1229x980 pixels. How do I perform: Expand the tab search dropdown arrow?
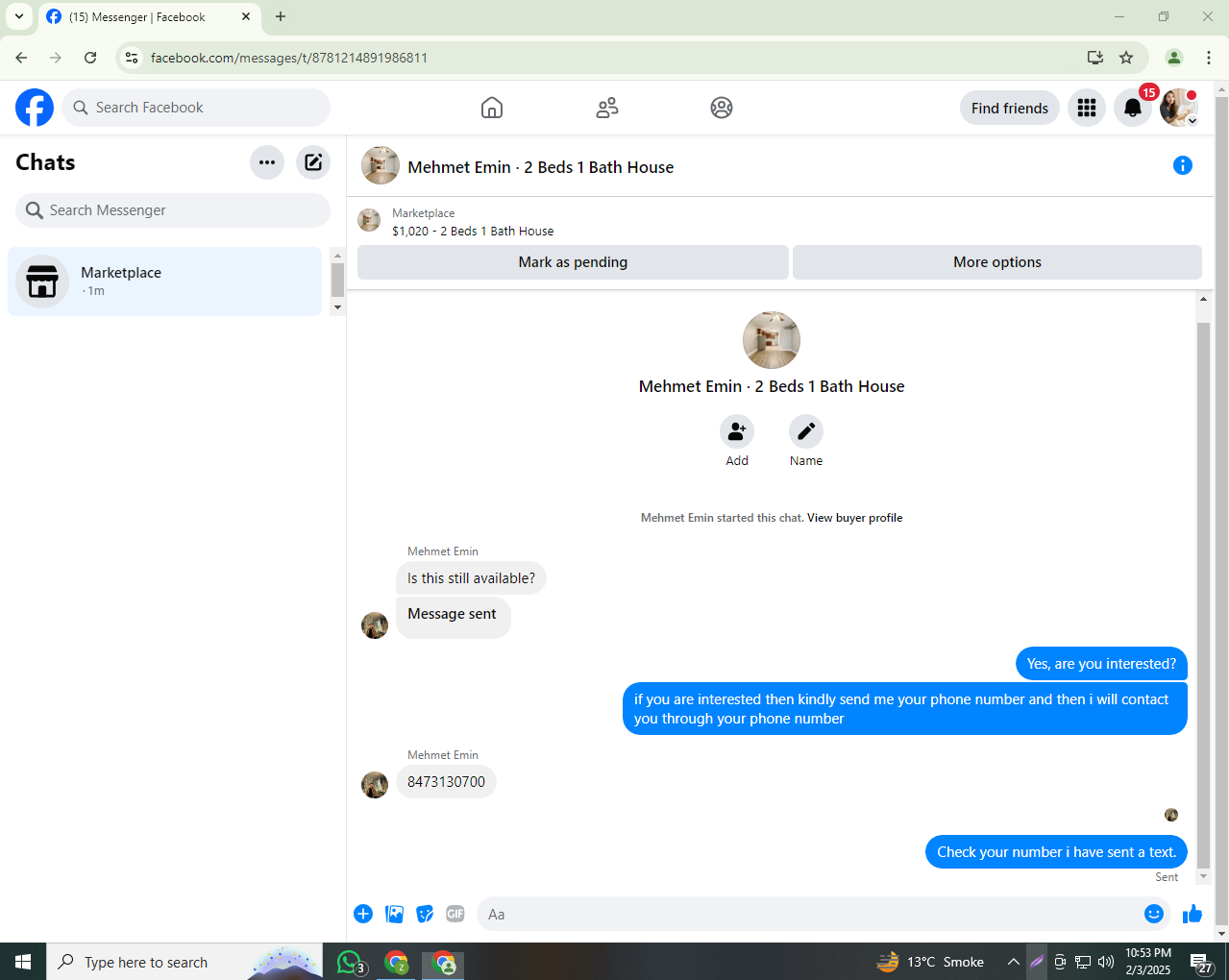[x=18, y=16]
